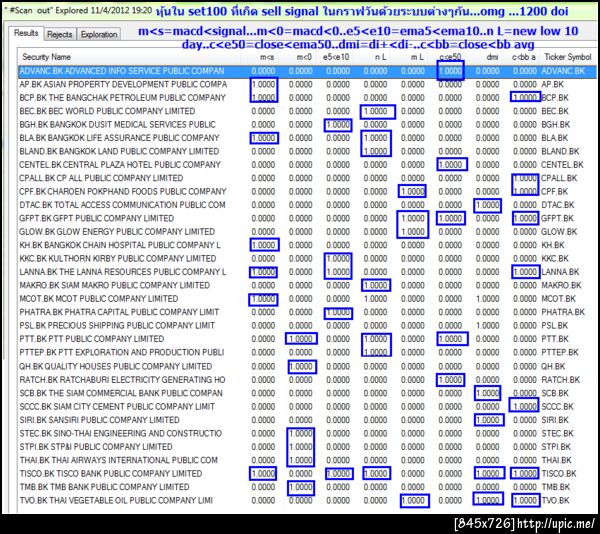The image size is (600, 534).
Task: Select the TISCO.BK Tisco Bank row
Action: point(307,474)
